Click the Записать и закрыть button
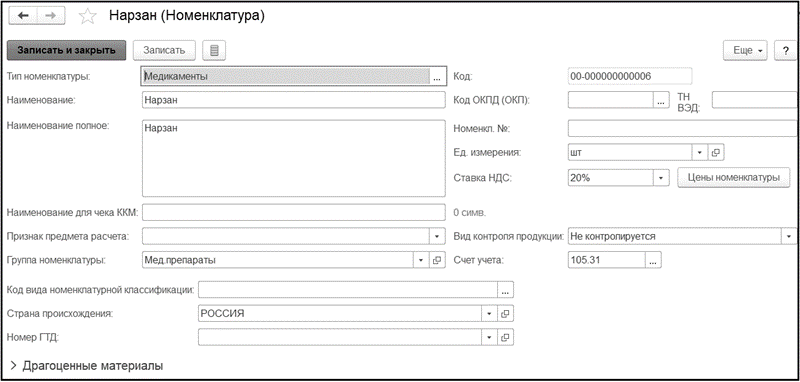The width and height of the screenshot is (800, 382). (x=66, y=50)
